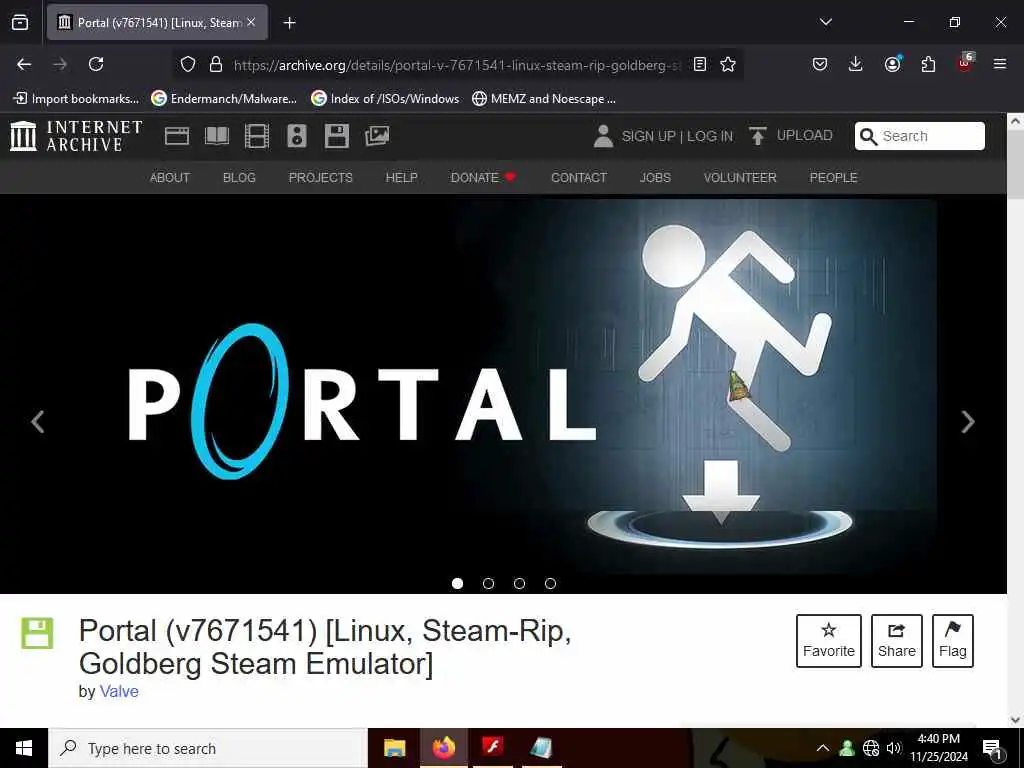
Task: Close the Portal (v7671541) tab
Action: (x=251, y=22)
